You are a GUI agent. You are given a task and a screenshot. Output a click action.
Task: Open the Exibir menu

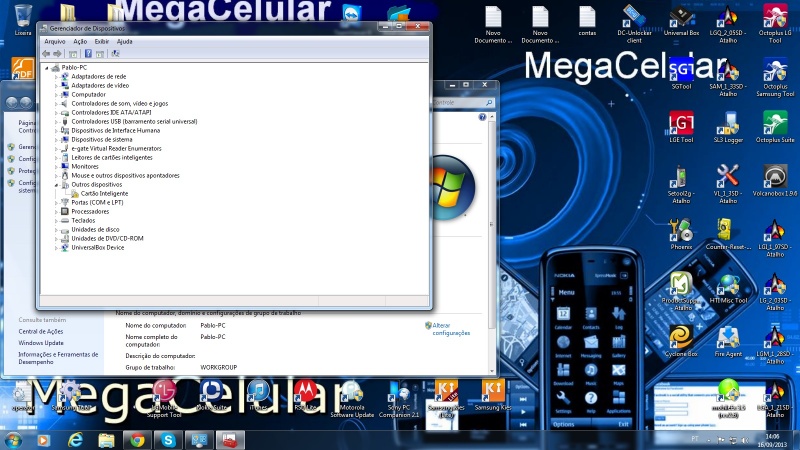coord(102,41)
